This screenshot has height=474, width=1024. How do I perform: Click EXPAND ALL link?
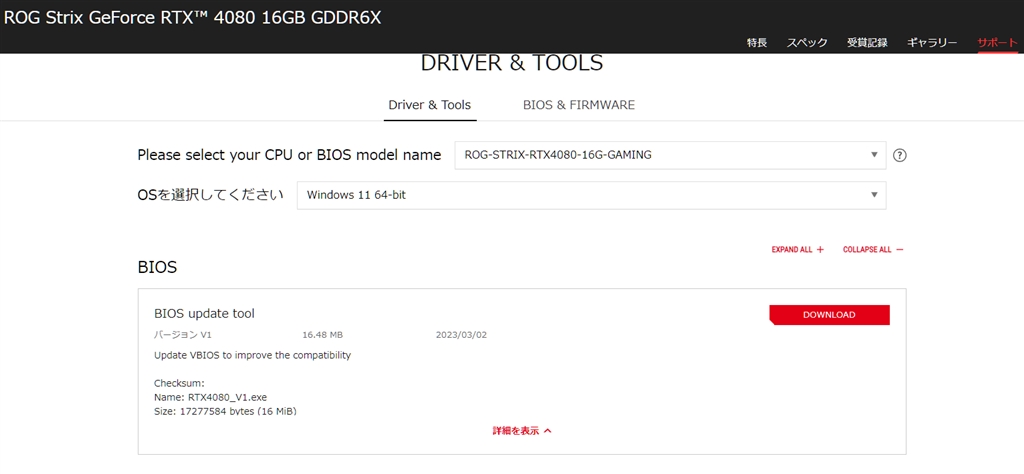[x=797, y=249]
